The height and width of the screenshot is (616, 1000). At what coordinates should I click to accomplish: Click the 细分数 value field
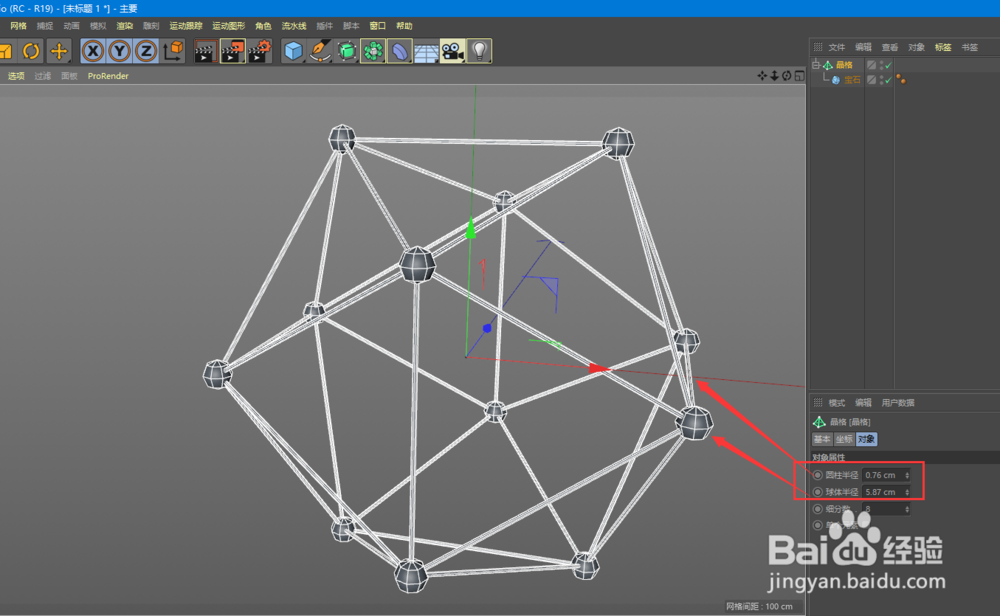click(886, 509)
